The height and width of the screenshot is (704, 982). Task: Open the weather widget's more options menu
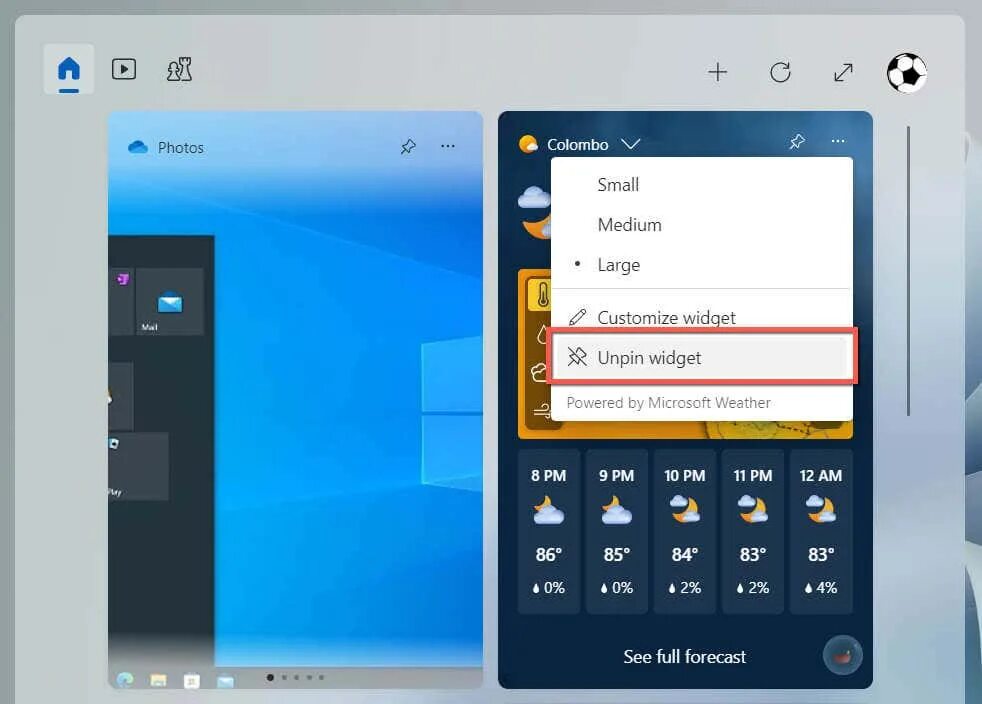click(838, 141)
